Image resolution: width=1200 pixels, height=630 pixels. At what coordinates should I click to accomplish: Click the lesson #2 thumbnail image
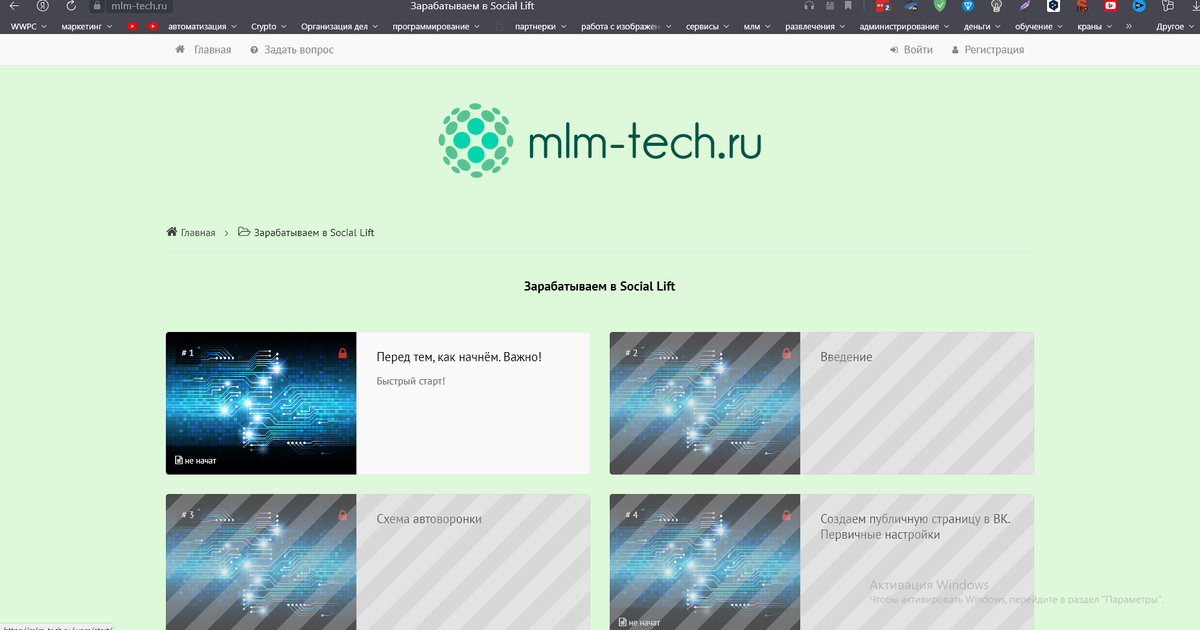point(705,403)
